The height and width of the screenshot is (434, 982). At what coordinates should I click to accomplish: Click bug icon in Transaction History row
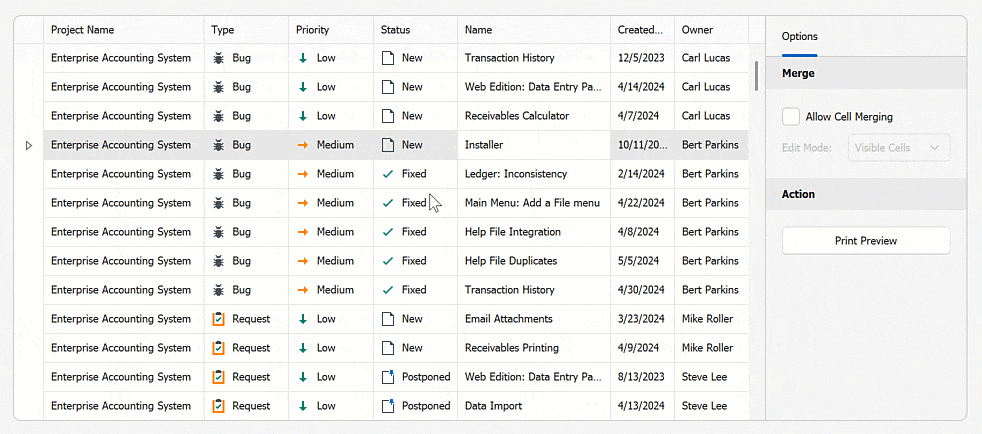219,58
